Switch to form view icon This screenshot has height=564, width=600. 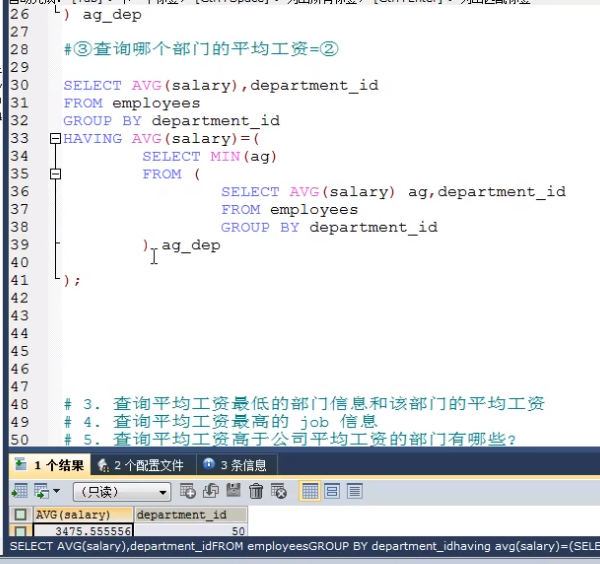pos(332,491)
